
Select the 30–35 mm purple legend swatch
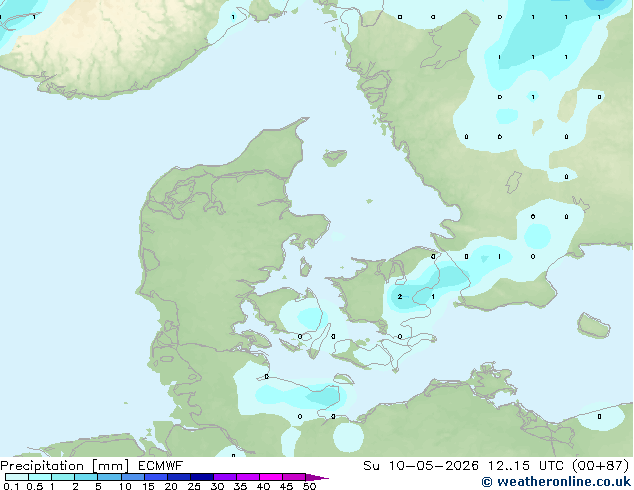pos(224,477)
